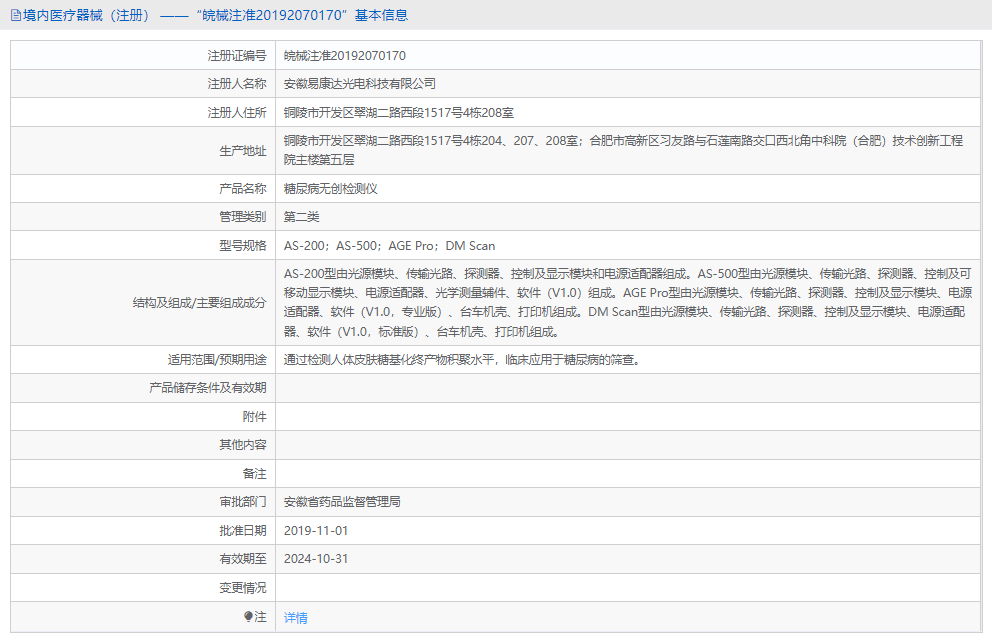
Task: Select the 结构及组成 description cell
Action: [x=618, y=302]
